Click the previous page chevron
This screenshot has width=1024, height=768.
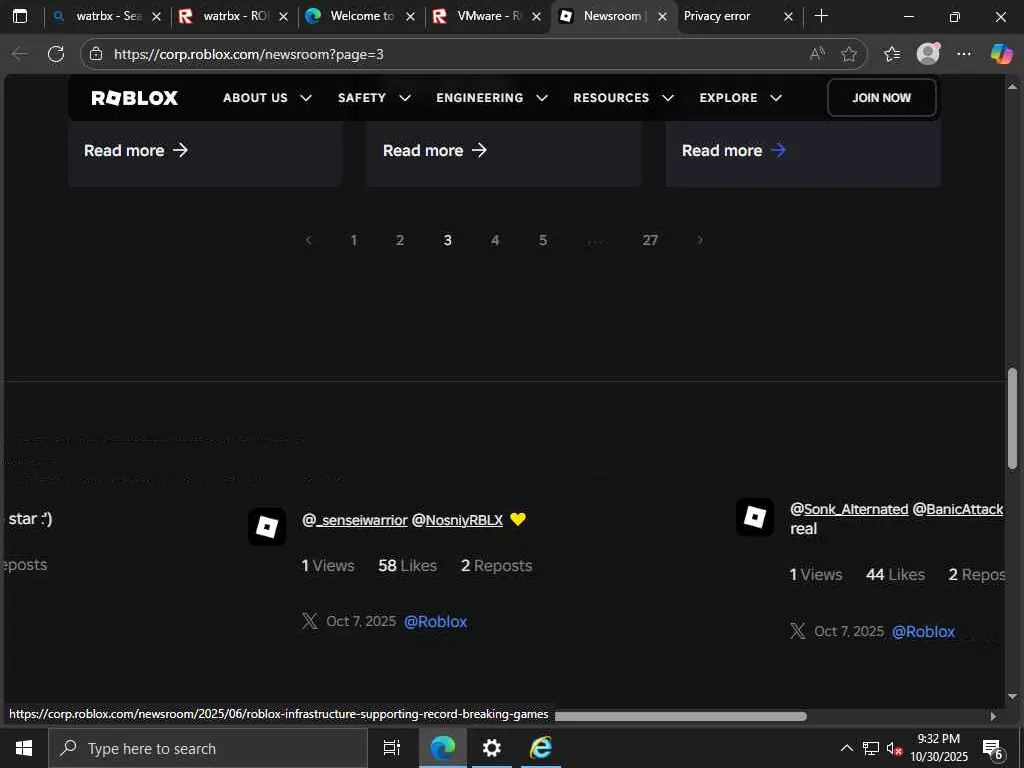(x=309, y=240)
